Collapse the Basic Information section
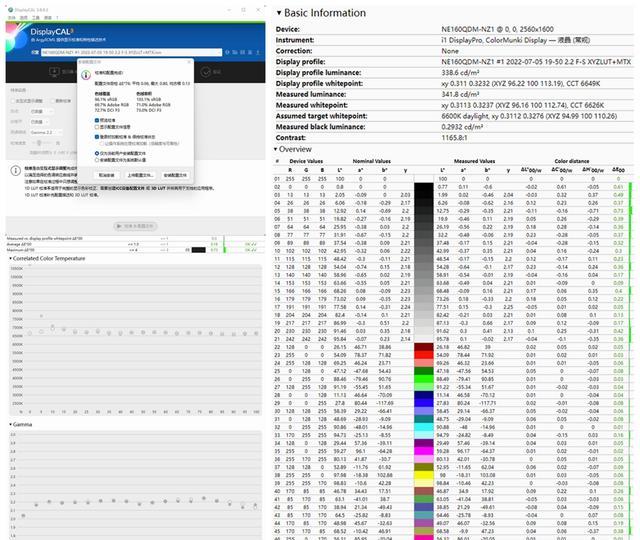 coord(279,13)
